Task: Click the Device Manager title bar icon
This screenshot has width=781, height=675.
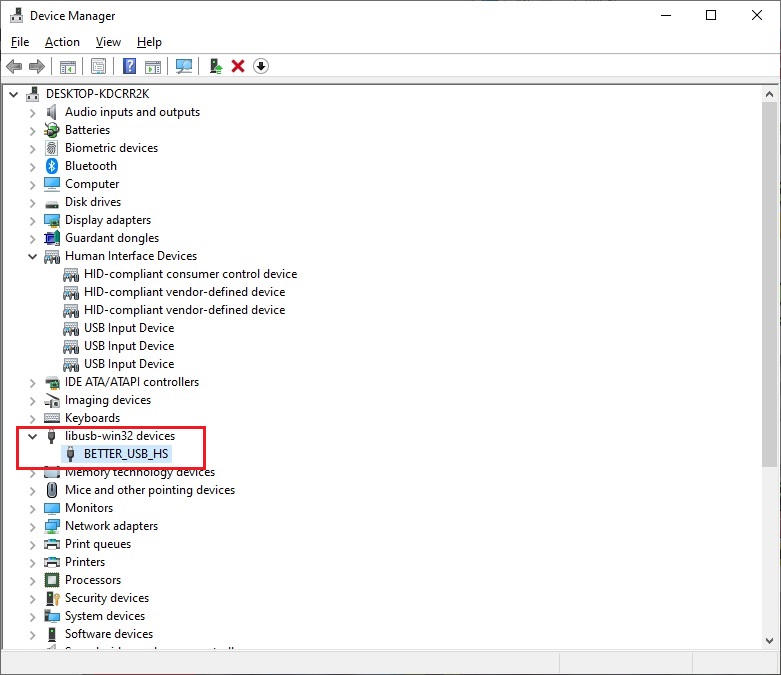Action: pos(16,16)
